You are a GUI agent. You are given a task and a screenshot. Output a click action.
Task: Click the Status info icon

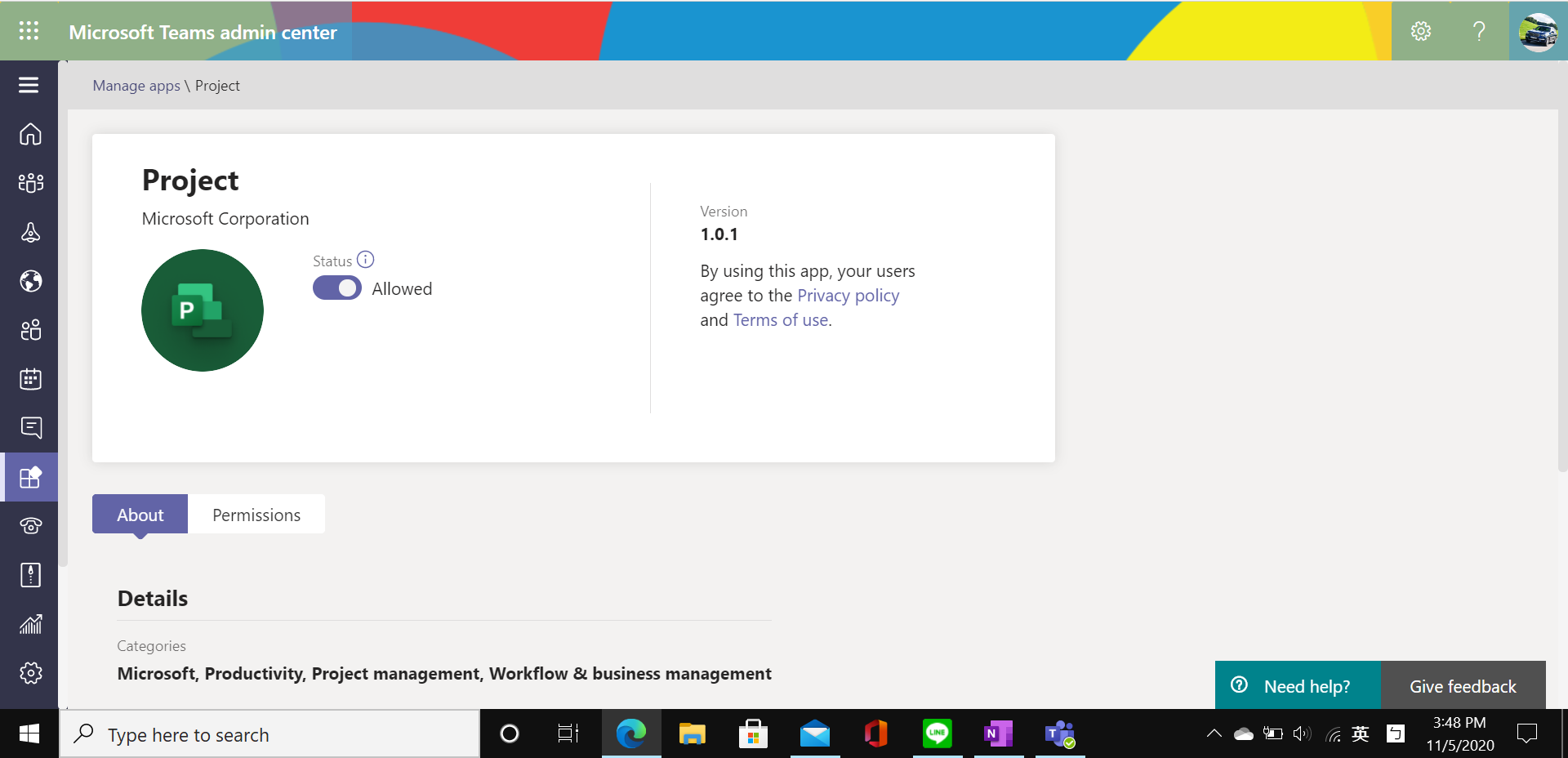coord(366,260)
